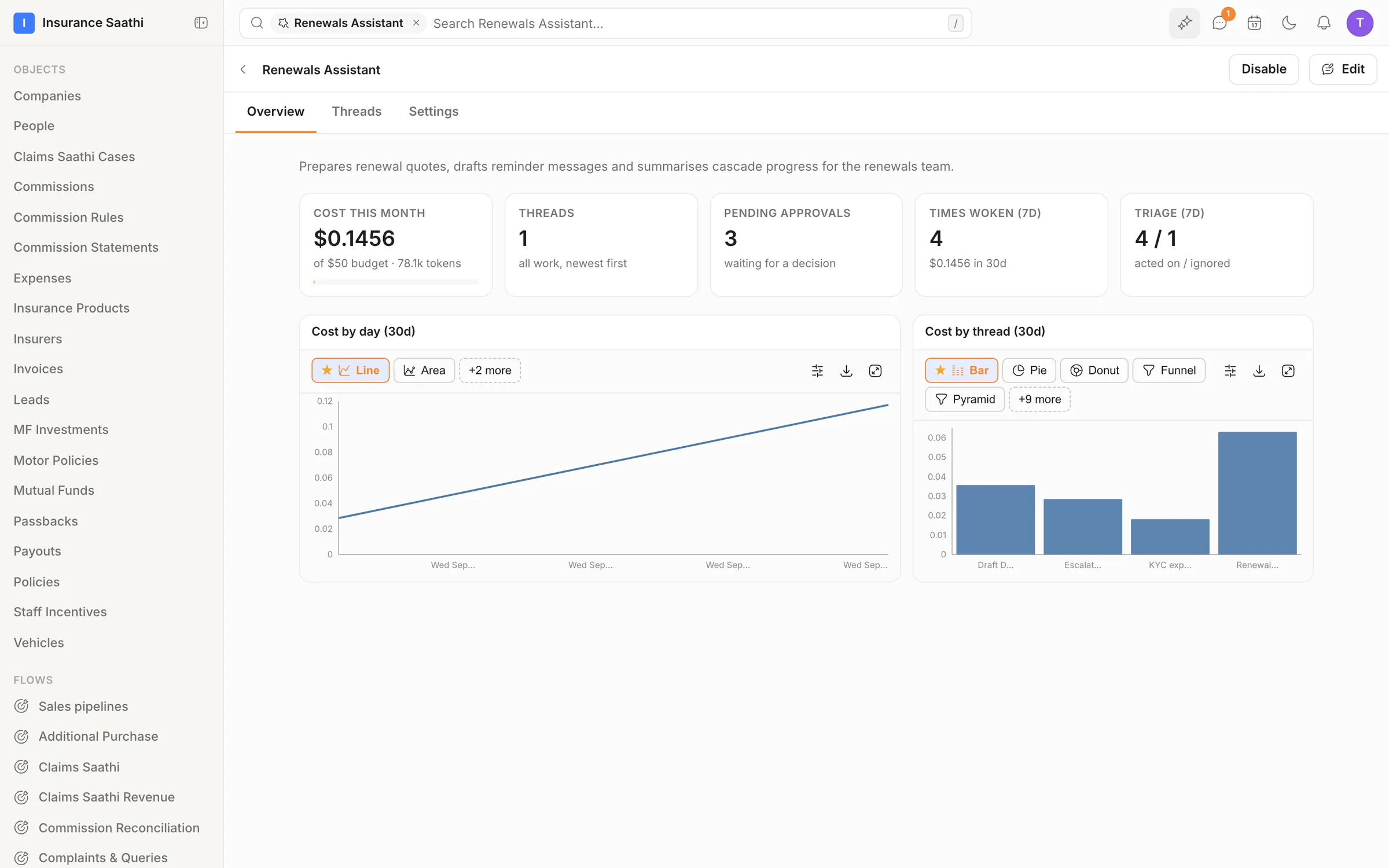Click the KYC exp... bar in chart
The height and width of the screenshot is (868, 1389).
point(1170,536)
